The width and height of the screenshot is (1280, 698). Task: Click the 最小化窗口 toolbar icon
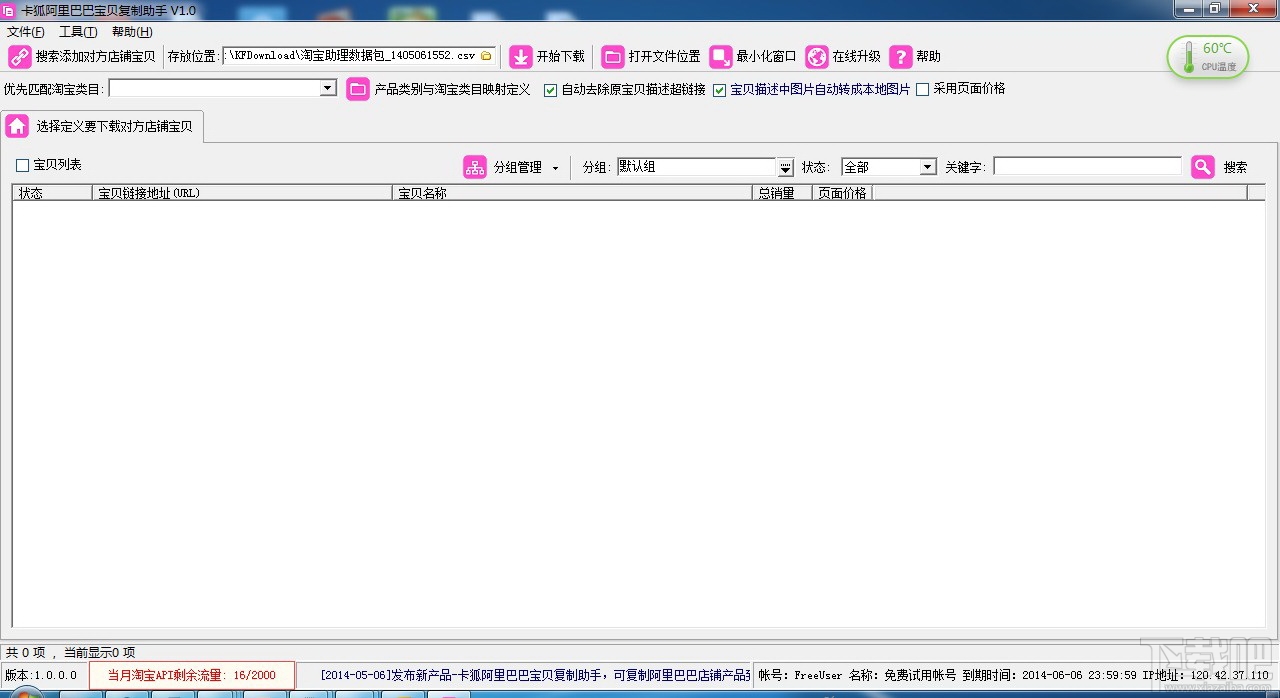coord(721,56)
